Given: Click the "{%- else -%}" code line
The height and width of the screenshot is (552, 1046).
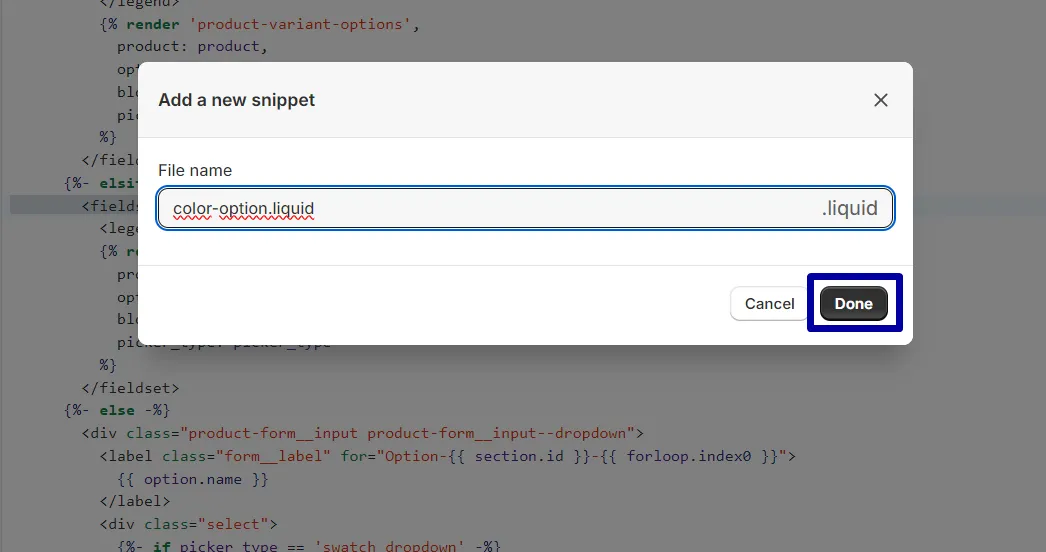Looking at the screenshot, I should pos(117,410).
